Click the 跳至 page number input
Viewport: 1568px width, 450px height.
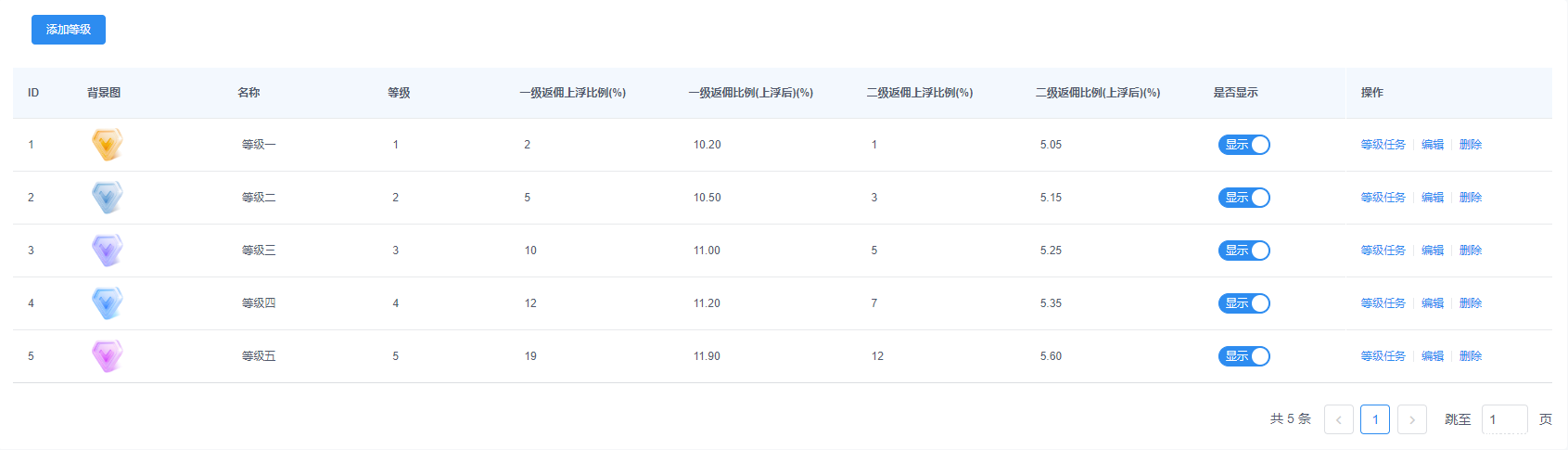[1504, 419]
